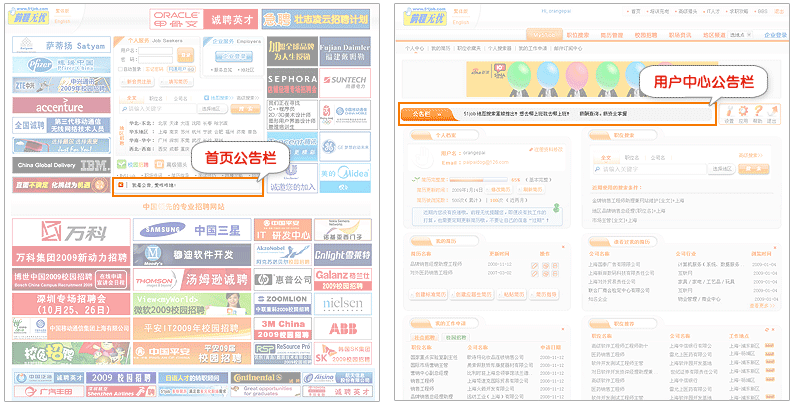Click the green campus recruitment icon on homepage
This screenshot has width=800, height=411.
point(121,164)
